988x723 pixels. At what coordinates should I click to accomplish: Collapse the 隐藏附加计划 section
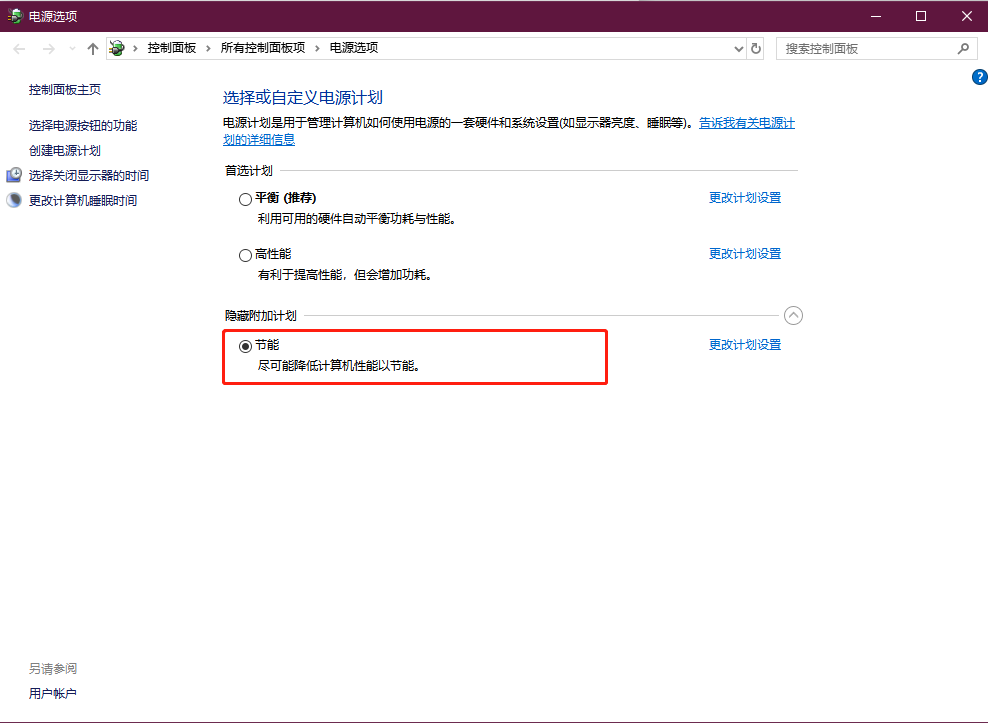click(793, 315)
